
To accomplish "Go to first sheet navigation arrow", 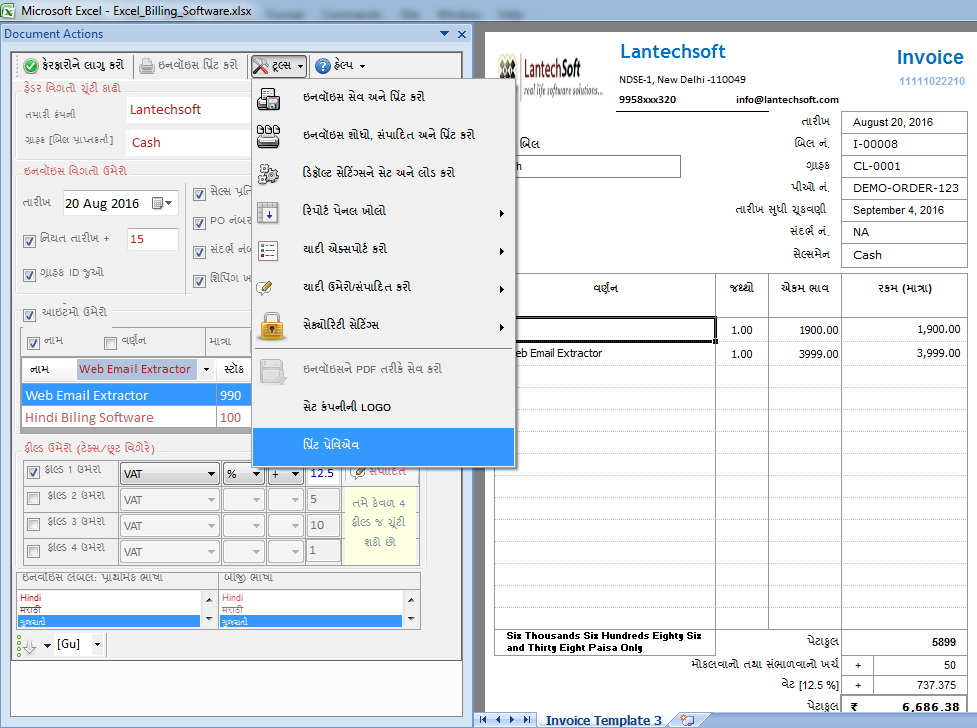I will (x=483, y=719).
